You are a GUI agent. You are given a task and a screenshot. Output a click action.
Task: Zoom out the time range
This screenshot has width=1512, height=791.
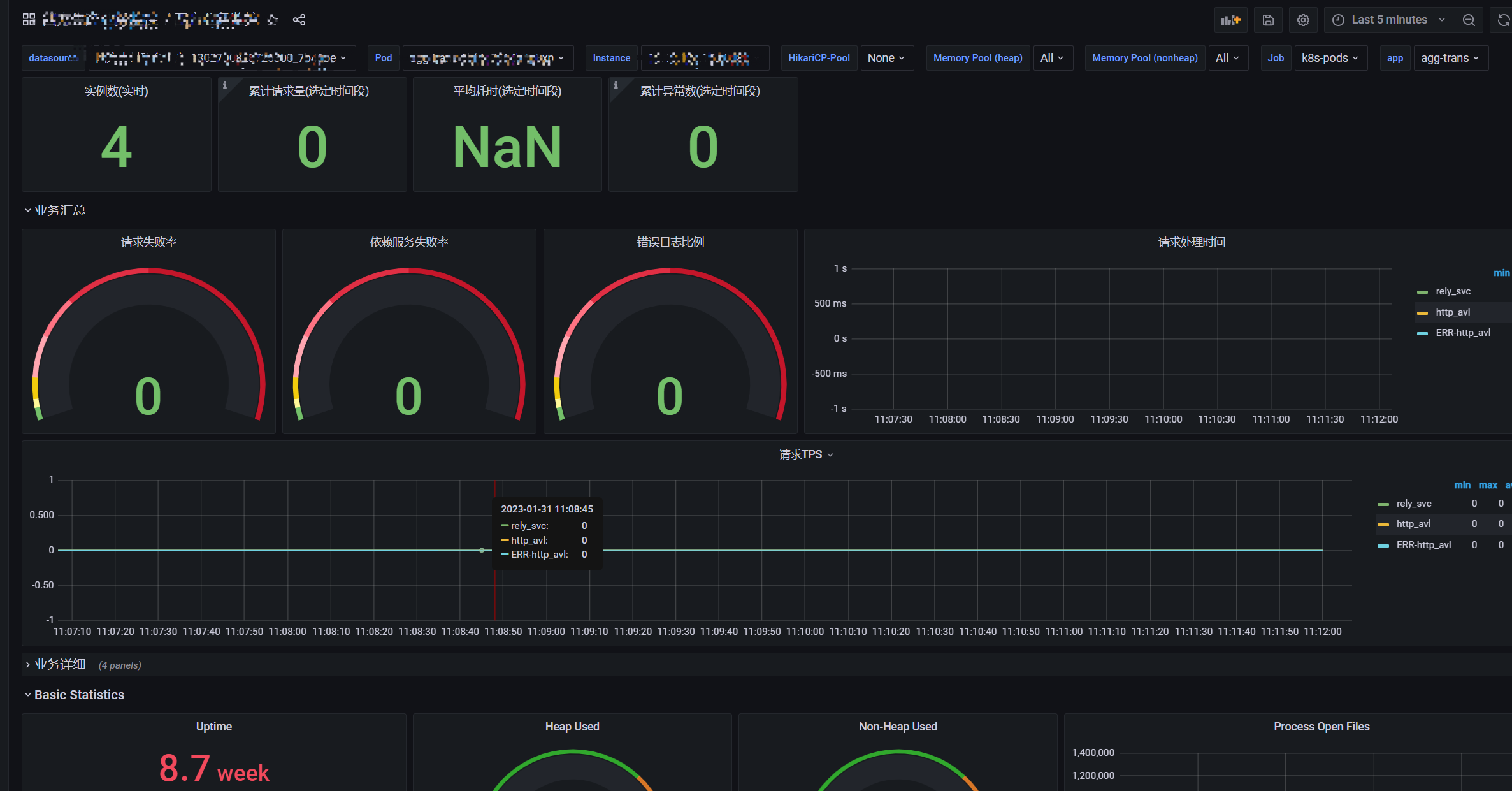tap(1469, 20)
